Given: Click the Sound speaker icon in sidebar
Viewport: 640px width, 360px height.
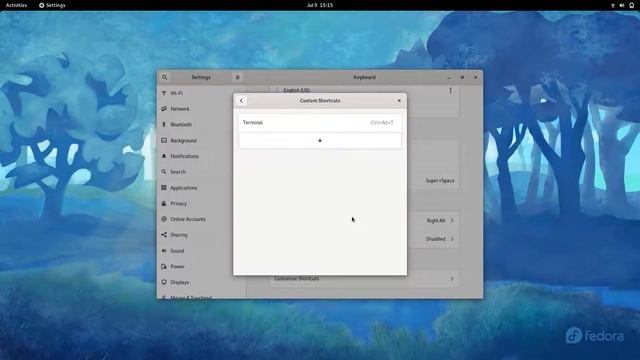Looking at the screenshot, I should [164, 251].
